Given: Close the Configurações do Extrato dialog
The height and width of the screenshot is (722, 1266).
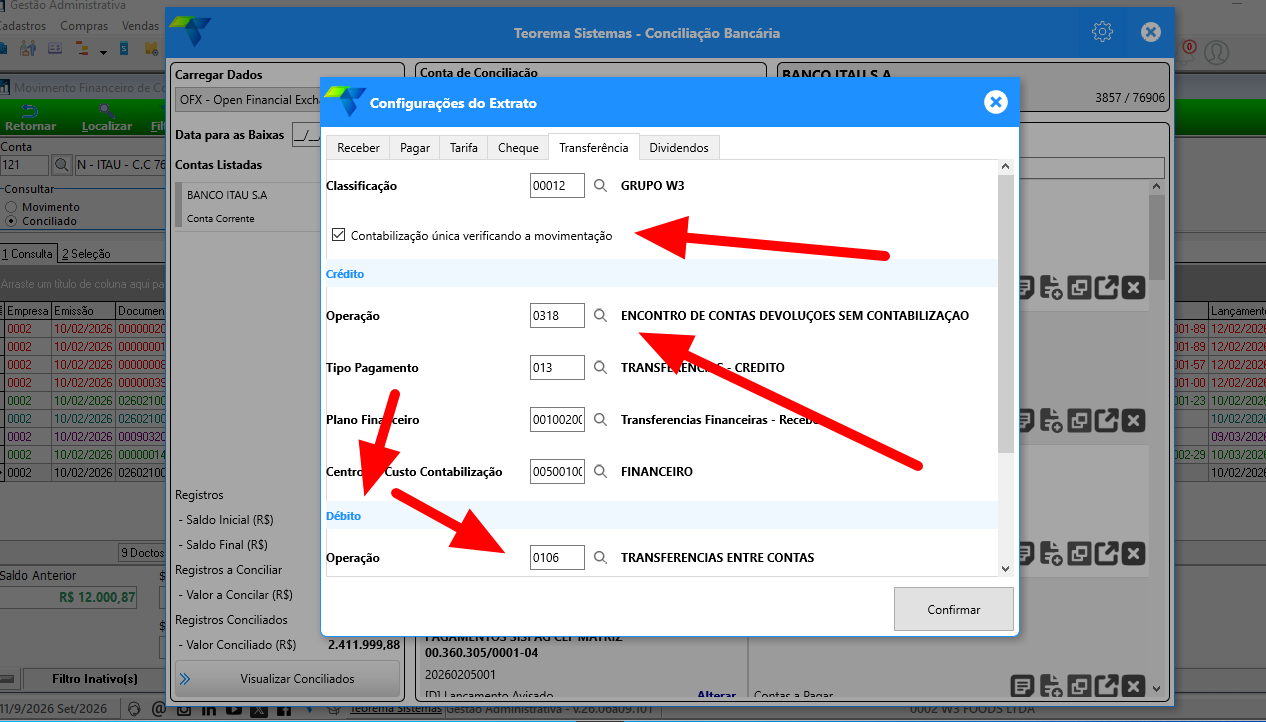Looking at the screenshot, I should pos(994,102).
